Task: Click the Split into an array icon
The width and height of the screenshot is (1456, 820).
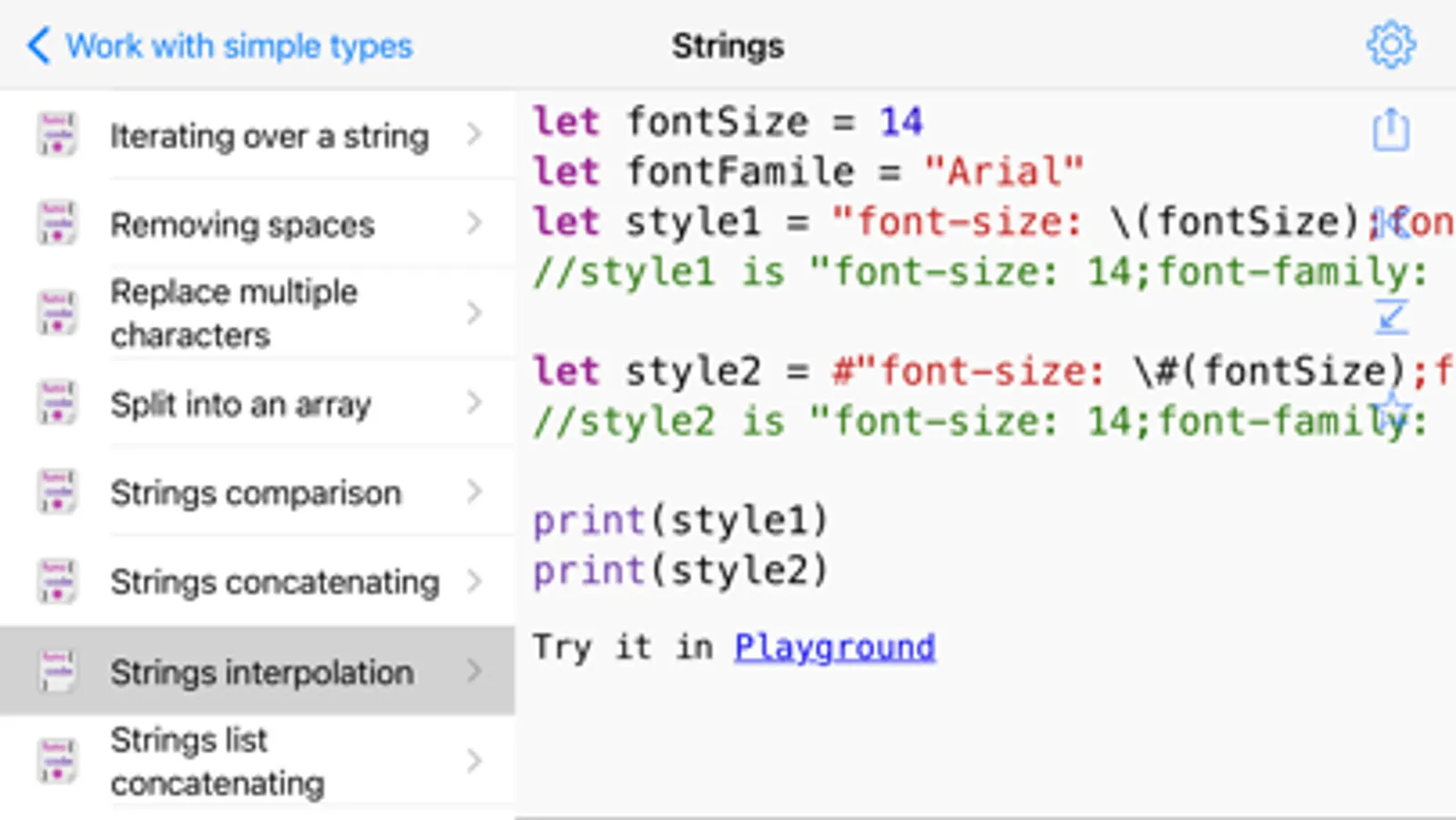Action: click(56, 404)
